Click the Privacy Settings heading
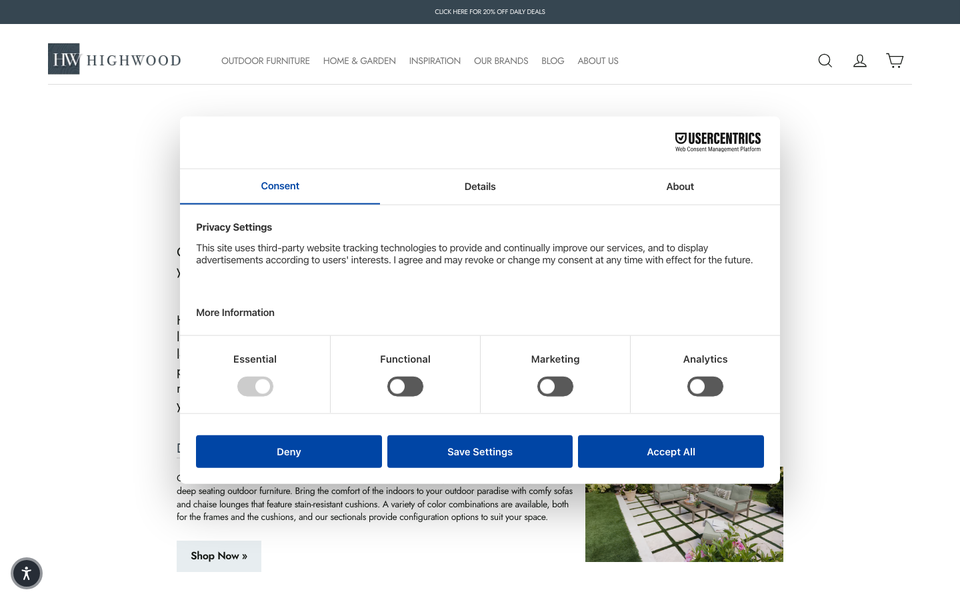960x600 pixels. point(234,227)
